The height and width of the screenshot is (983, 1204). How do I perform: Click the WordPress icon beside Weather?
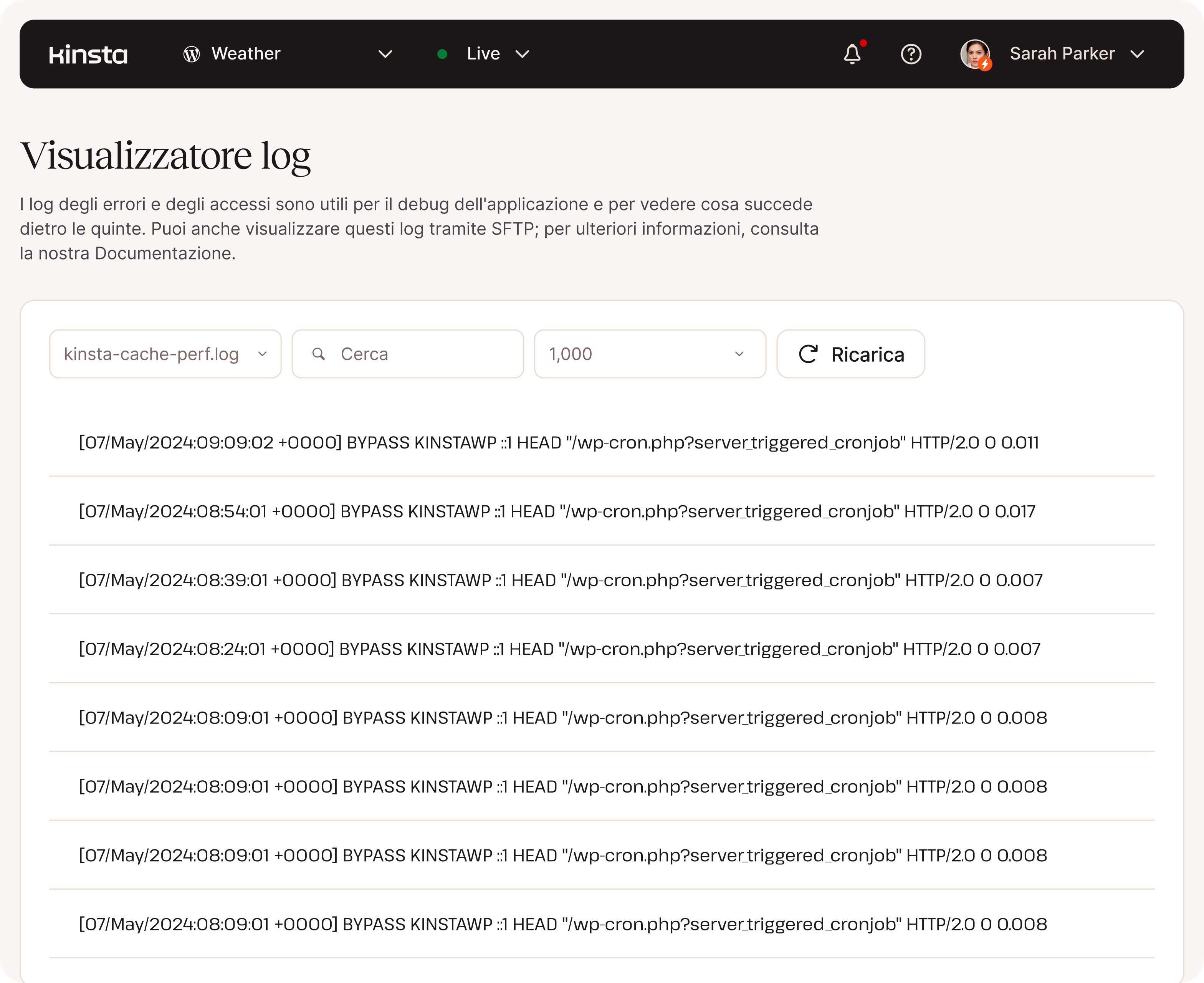tap(191, 55)
